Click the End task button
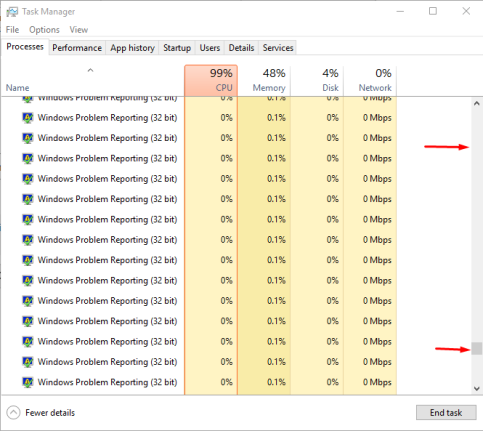The width and height of the screenshot is (483, 431). (x=446, y=413)
